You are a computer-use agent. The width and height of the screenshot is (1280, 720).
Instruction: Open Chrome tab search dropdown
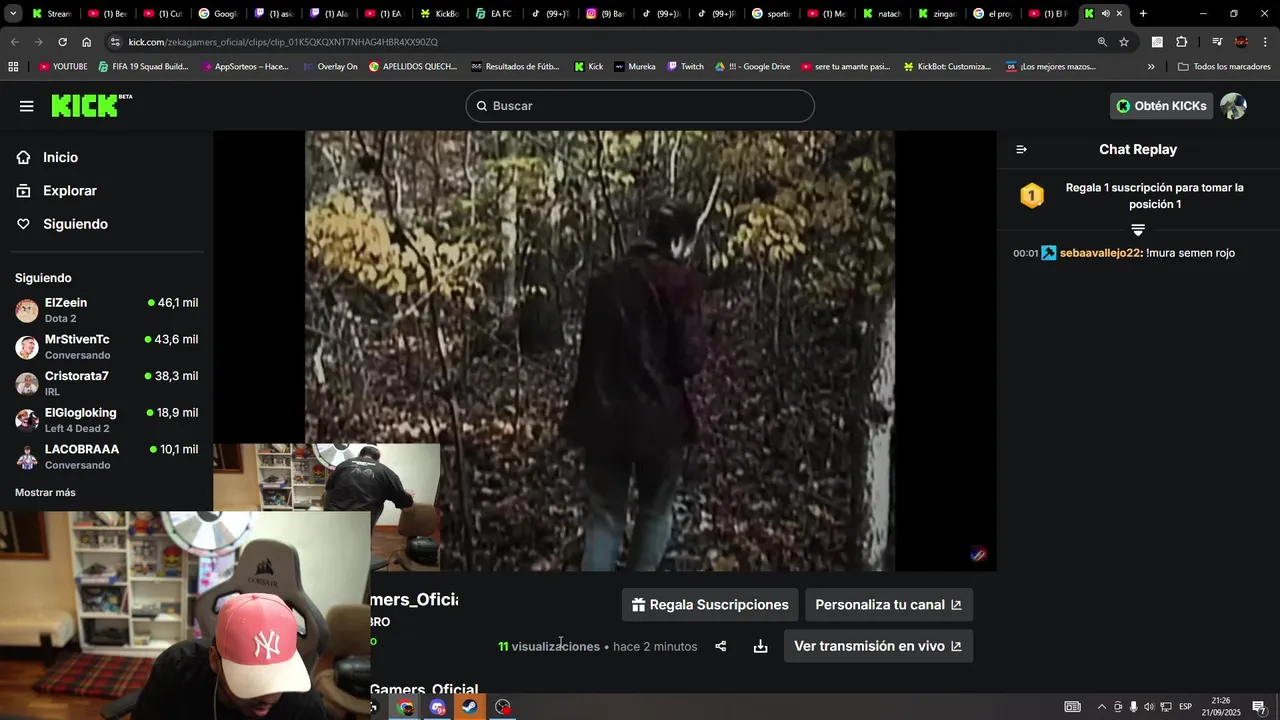coord(12,13)
